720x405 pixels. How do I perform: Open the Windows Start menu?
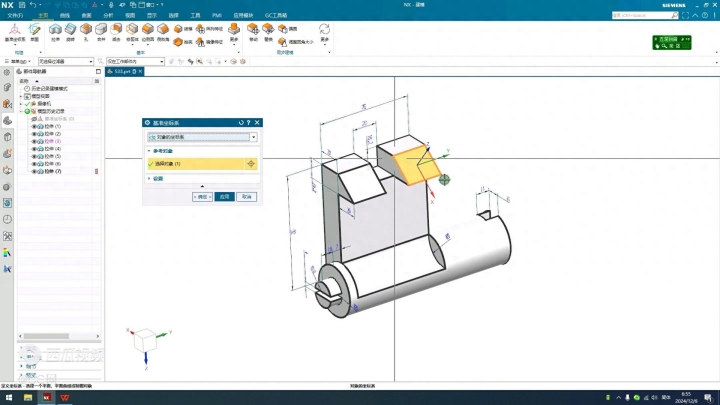[9, 398]
